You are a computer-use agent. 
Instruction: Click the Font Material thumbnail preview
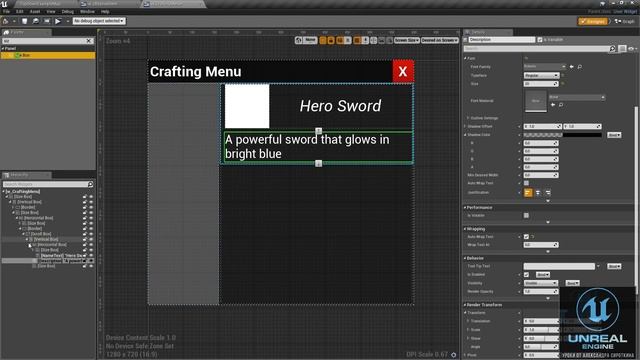536,101
